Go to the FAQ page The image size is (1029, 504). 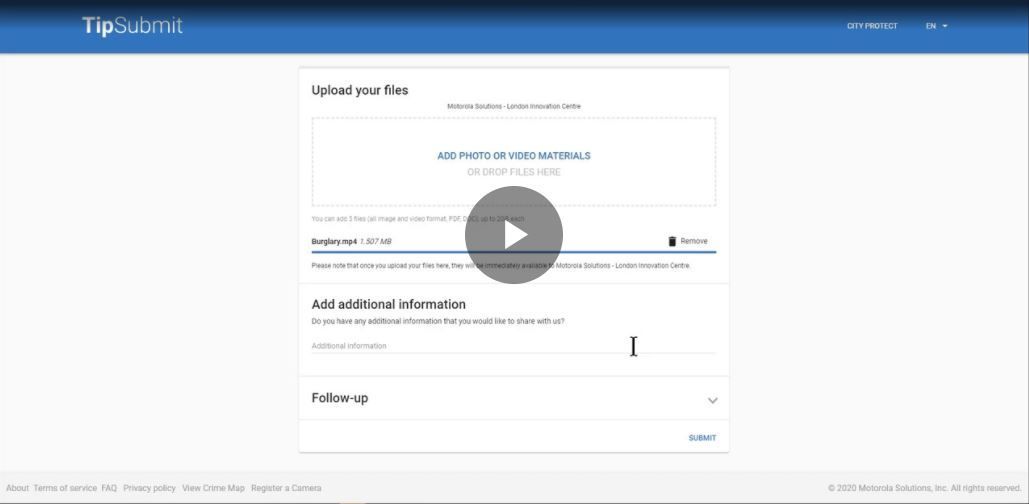[109, 488]
